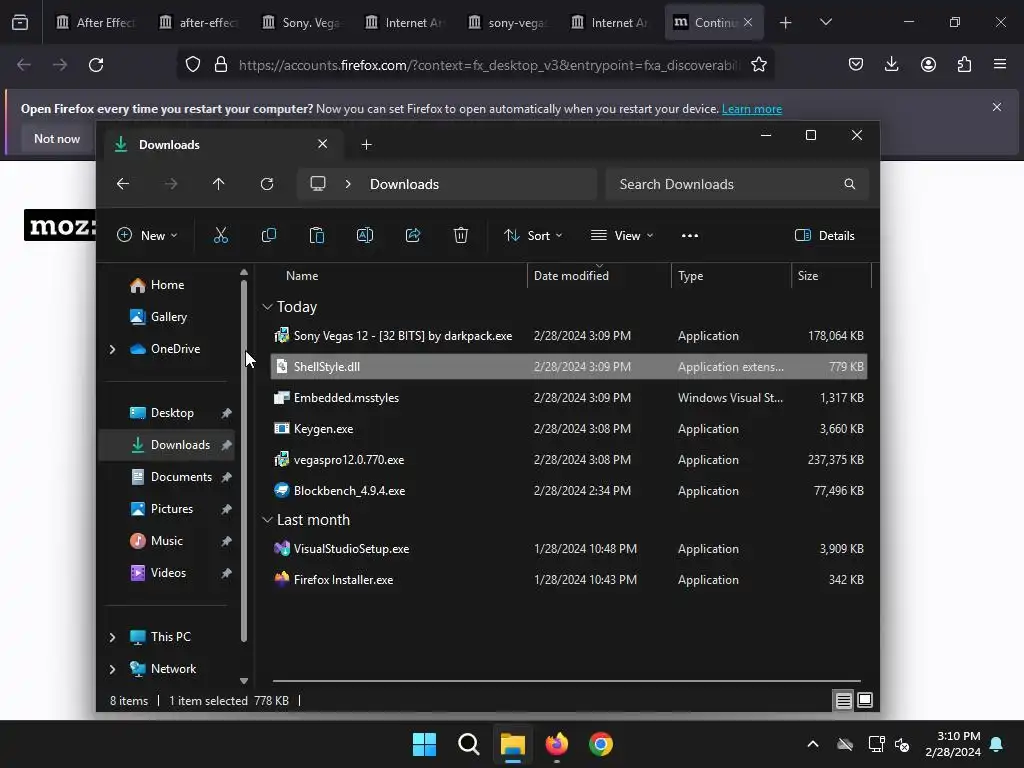1024x768 pixels.
Task: Switch to the sony-vegas Firefox tab
Action: pyautogui.click(x=507, y=22)
